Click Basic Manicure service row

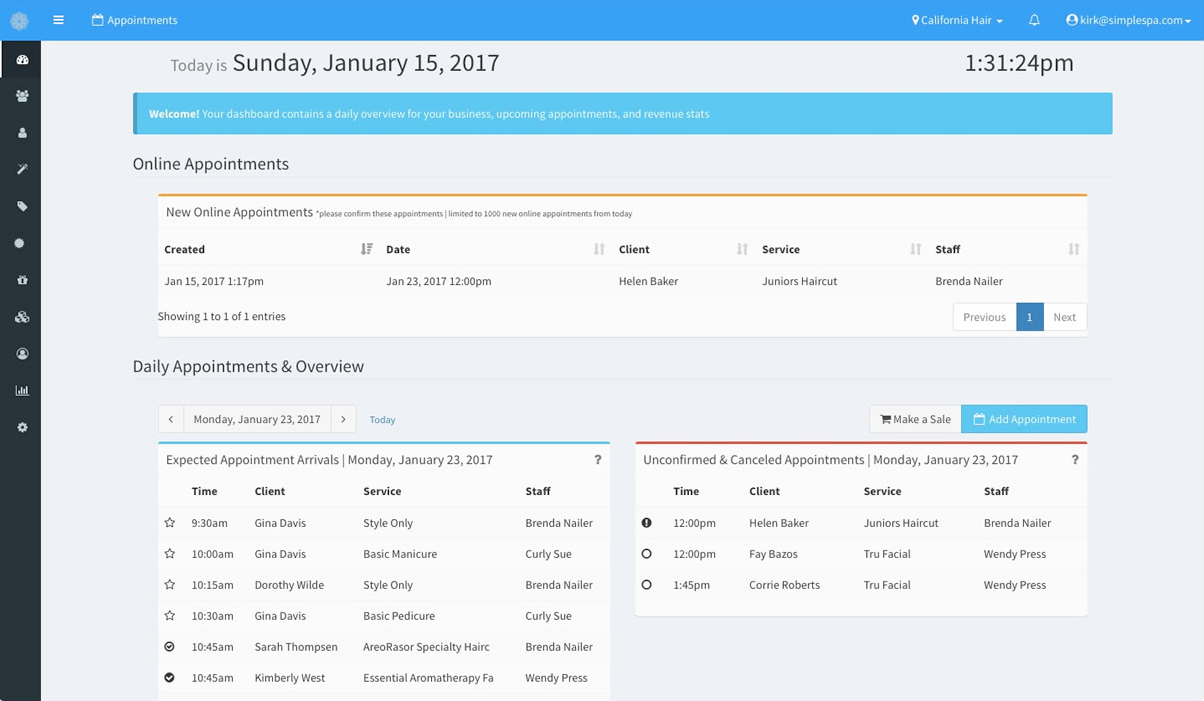pyautogui.click(x=400, y=554)
